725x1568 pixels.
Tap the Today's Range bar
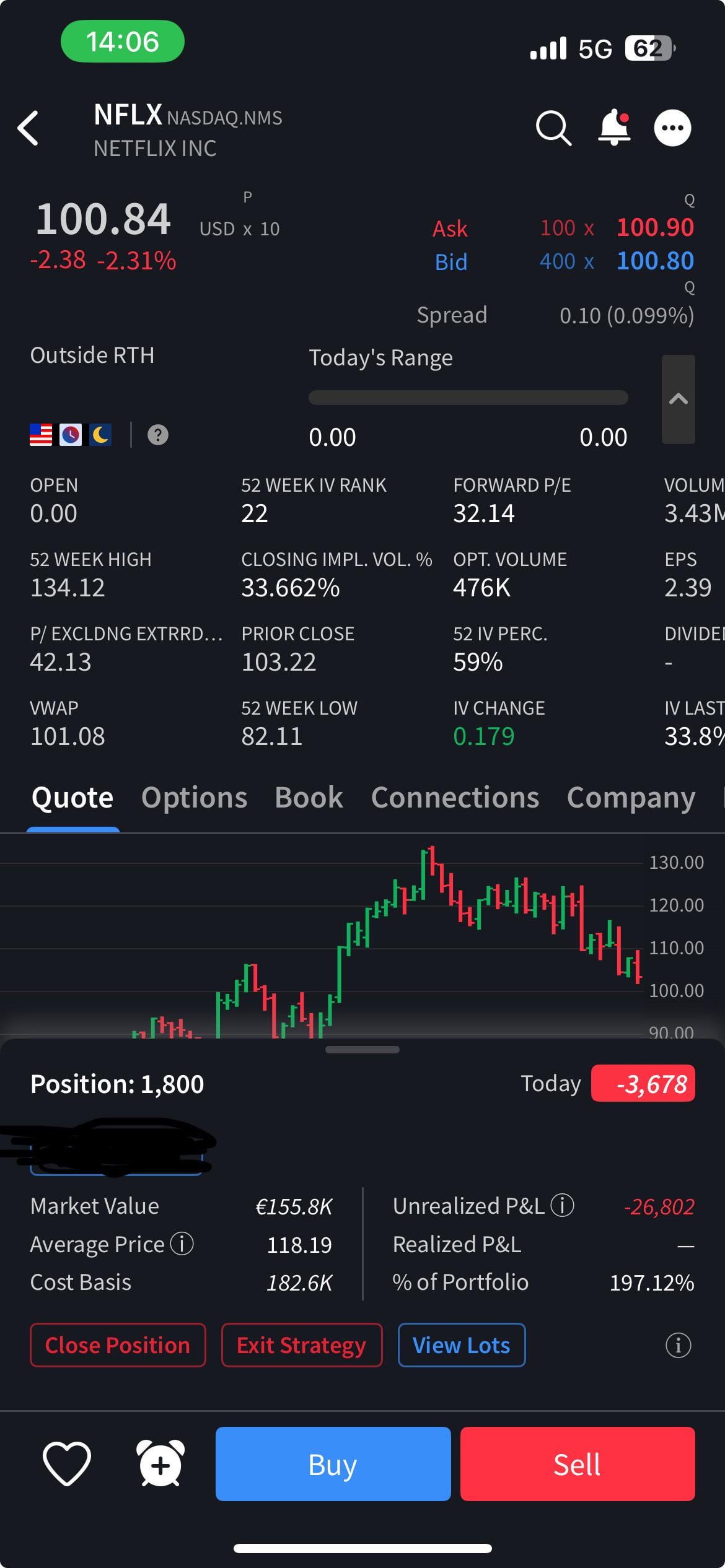coord(468,398)
